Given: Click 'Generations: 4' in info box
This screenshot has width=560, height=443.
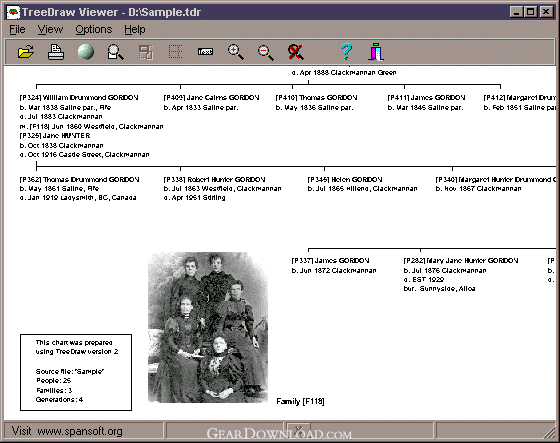Looking at the screenshot, I should point(59,399).
